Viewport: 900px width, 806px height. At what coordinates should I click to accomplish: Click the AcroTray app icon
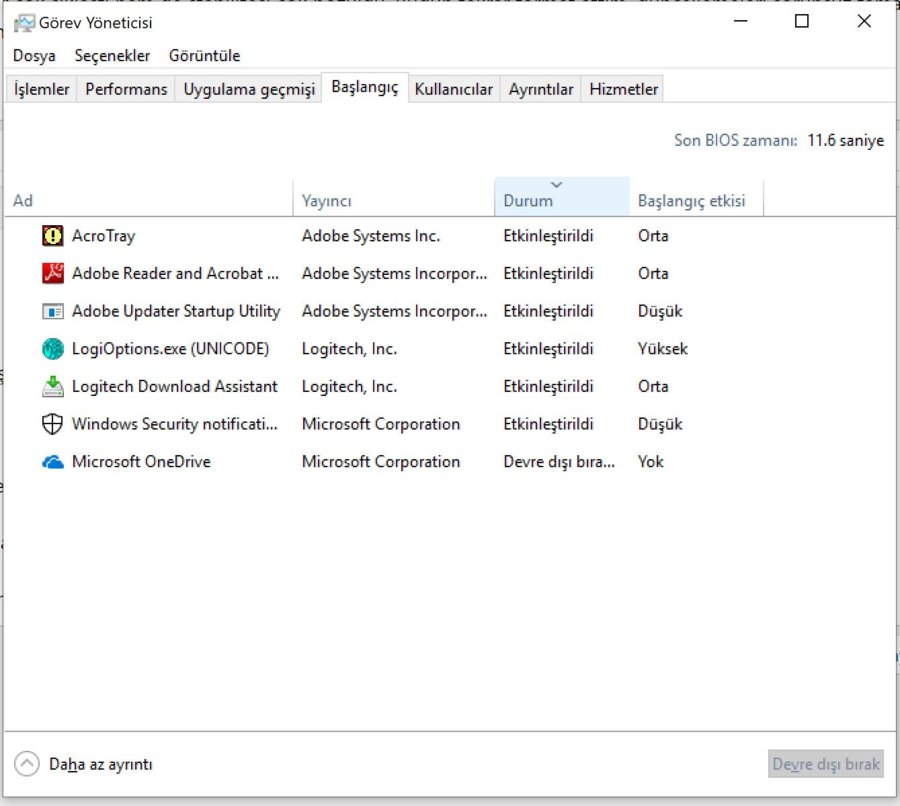pyautogui.click(x=52, y=236)
